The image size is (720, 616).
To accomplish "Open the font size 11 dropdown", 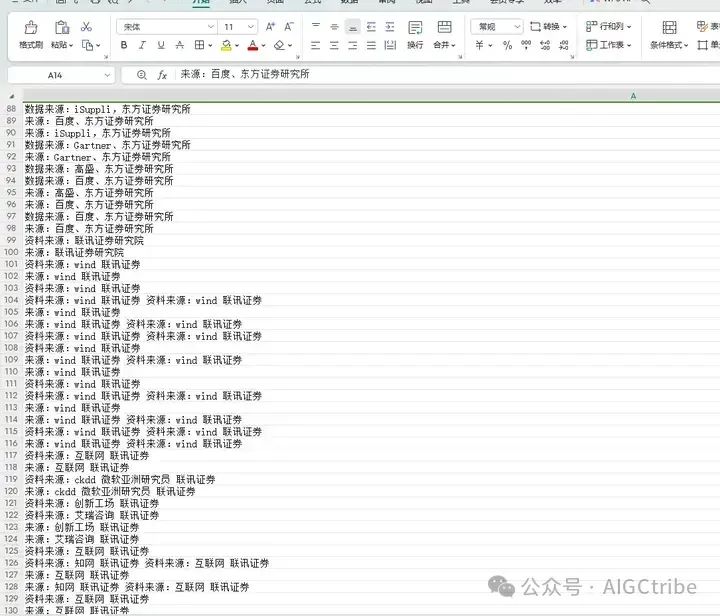I will pos(251,27).
